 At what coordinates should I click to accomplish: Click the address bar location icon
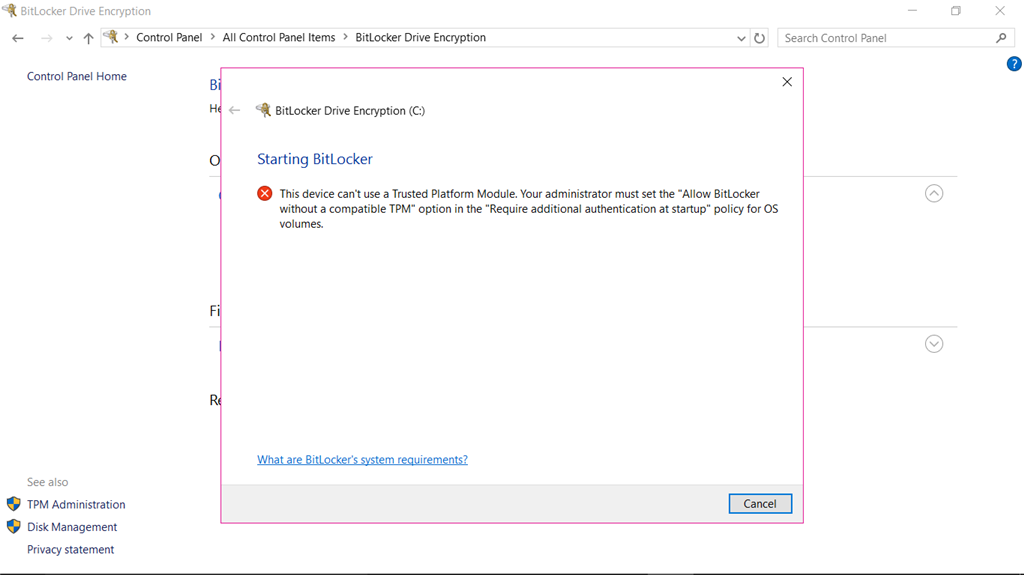click(x=112, y=37)
